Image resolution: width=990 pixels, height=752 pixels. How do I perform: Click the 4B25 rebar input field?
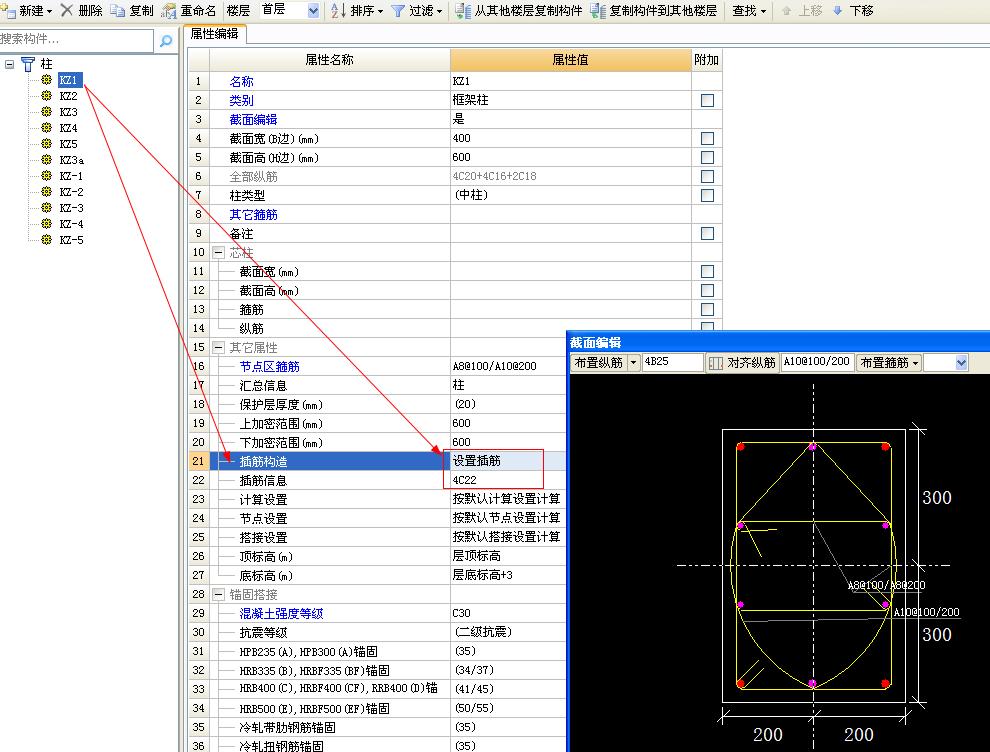point(672,362)
